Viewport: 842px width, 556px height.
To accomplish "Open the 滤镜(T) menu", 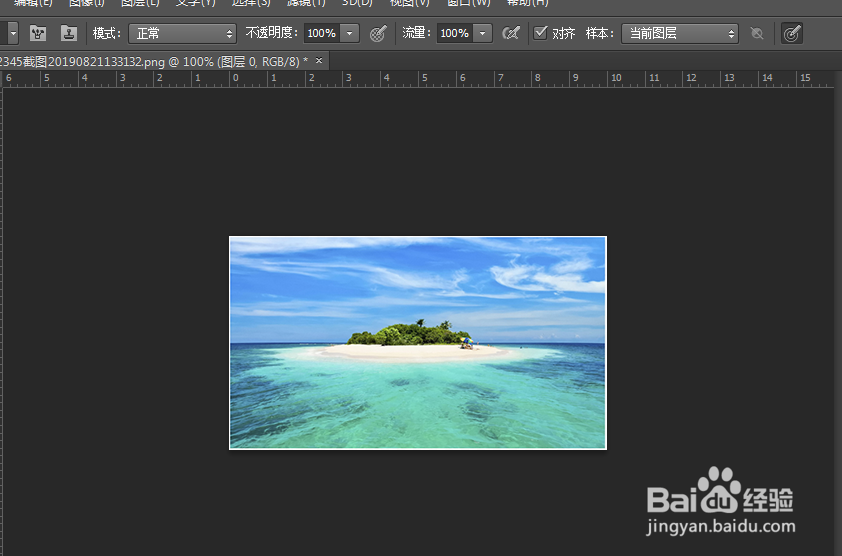I will pyautogui.click(x=306, y=3).
